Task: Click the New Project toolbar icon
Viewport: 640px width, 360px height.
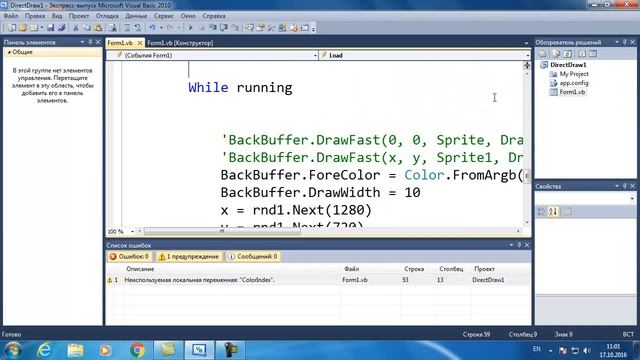Action: tap(11, 28)
